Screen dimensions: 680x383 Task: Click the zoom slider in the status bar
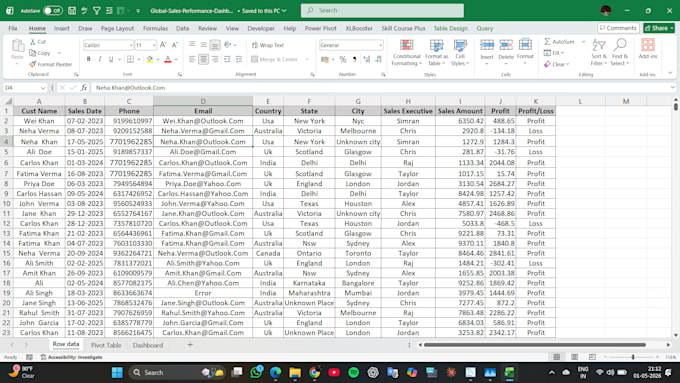click(x=633, y=357)
